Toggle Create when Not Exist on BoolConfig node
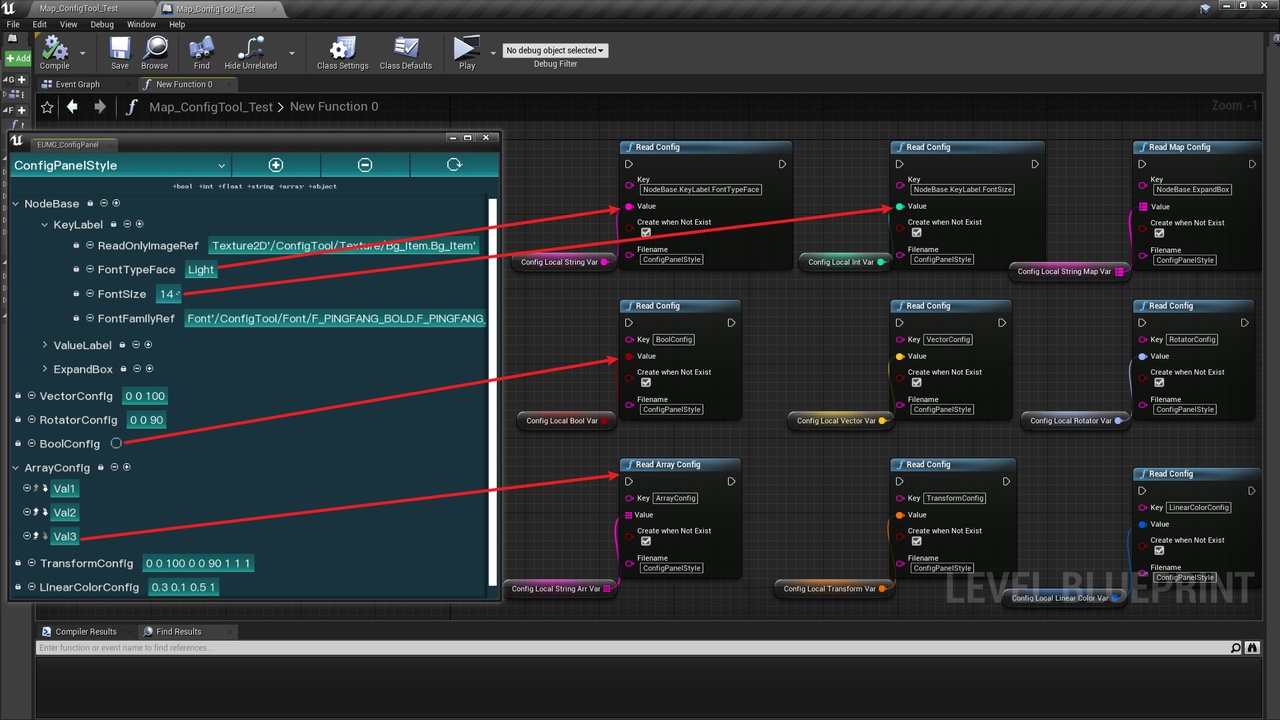 point(646,382)
